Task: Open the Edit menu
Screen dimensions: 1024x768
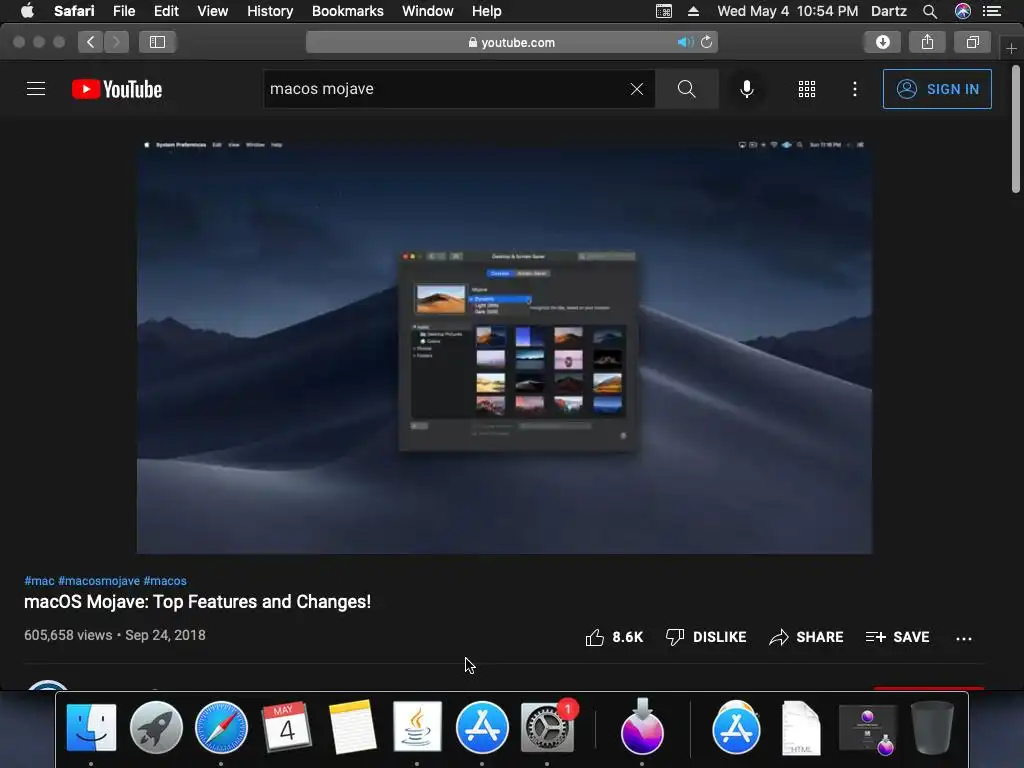Action: tap(166, 11)
